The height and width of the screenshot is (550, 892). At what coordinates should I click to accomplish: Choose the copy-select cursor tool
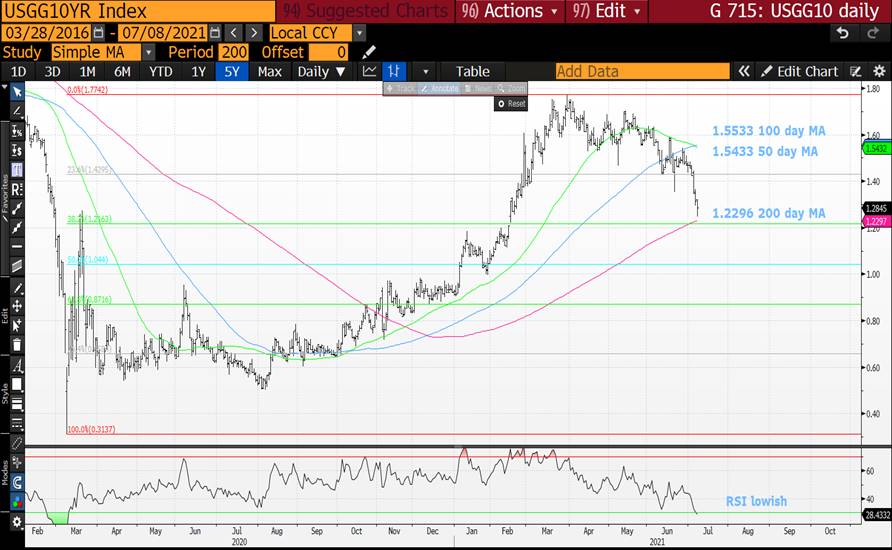click(x=17, y=325)
